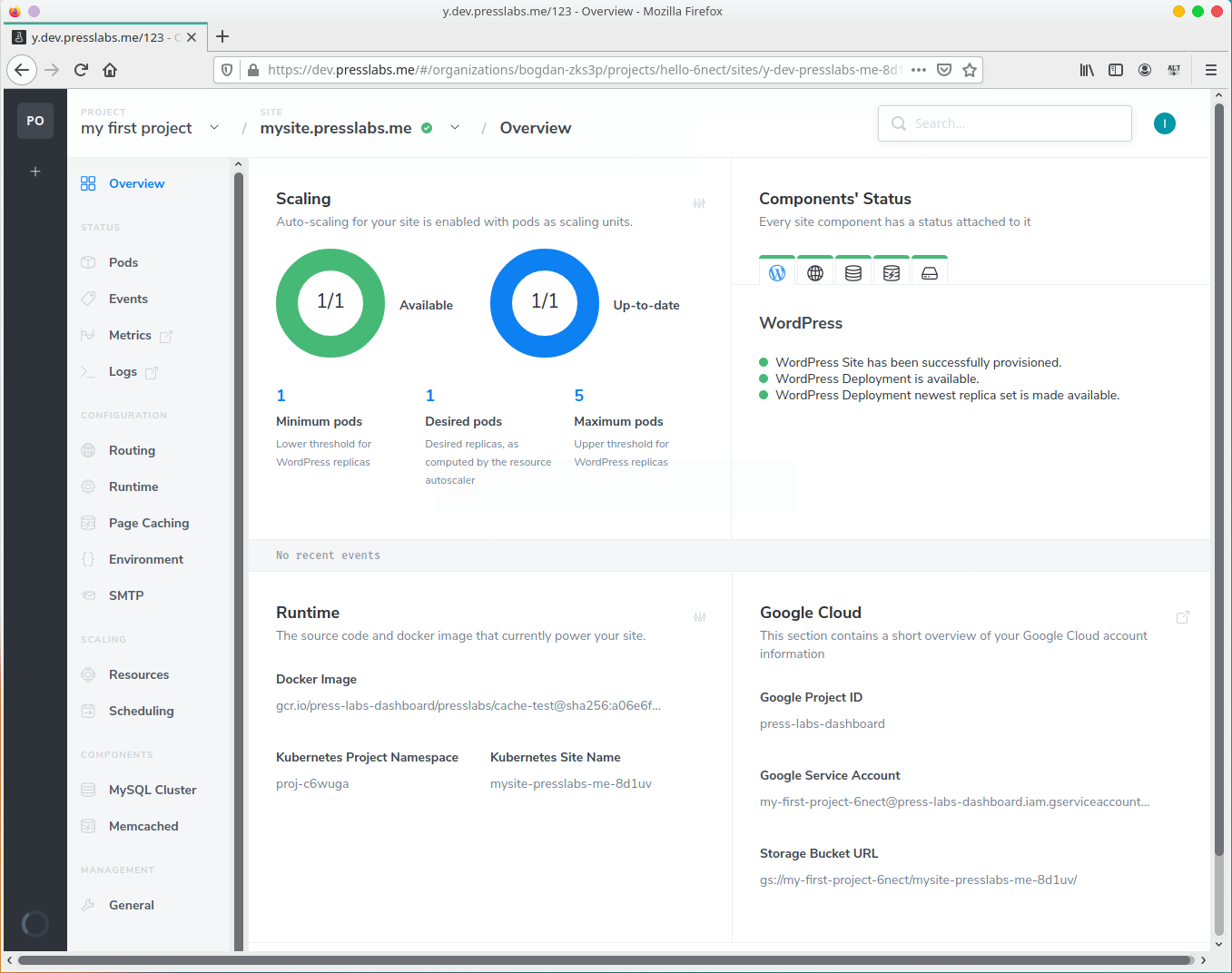The image size is (1232, 973).
Task: Open the PO organization avatar
Action: click(35, 121)
